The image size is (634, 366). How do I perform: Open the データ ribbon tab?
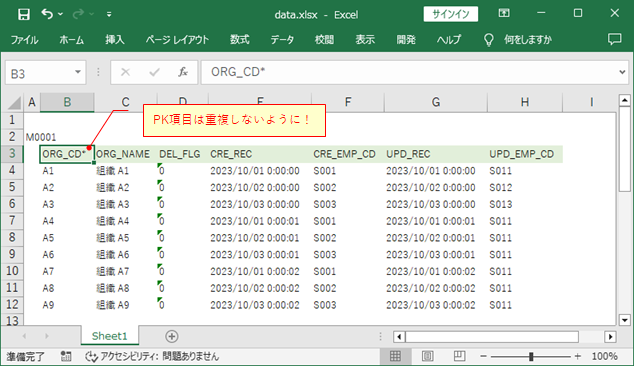tap(282, 40)
